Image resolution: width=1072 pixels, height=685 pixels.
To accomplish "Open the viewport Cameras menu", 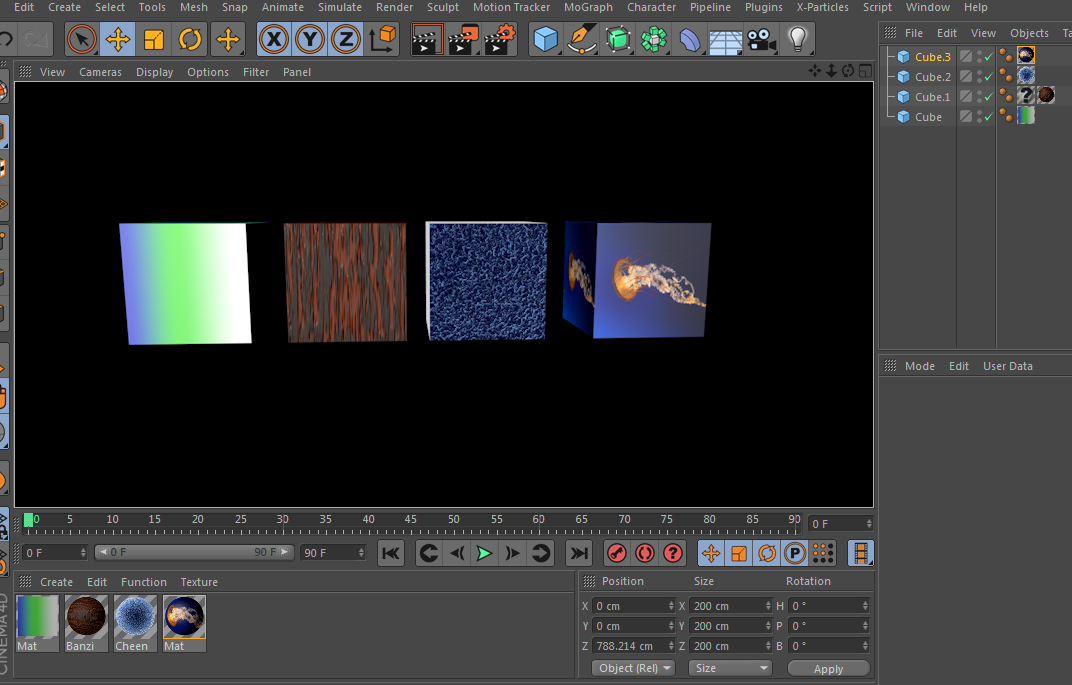I will click(100, 72).
